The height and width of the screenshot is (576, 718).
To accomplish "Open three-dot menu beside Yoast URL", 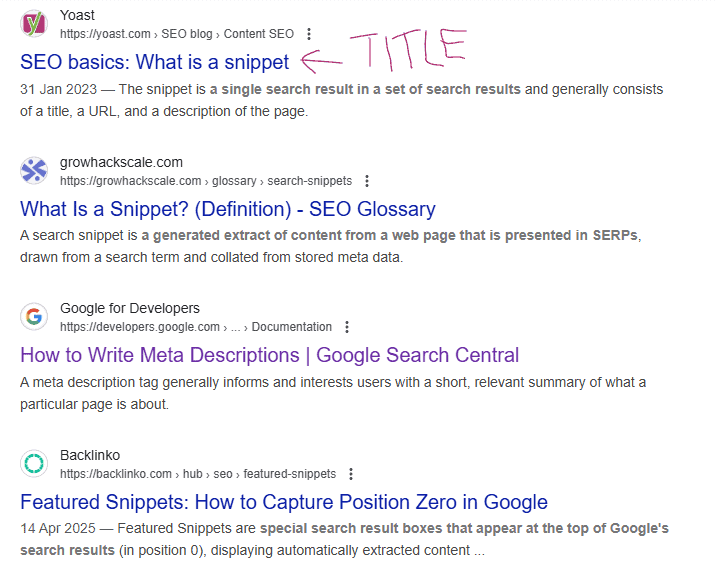I will click(309, 34).
